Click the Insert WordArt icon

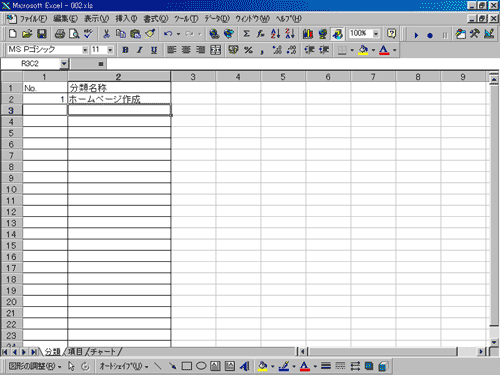coord(244,366)
